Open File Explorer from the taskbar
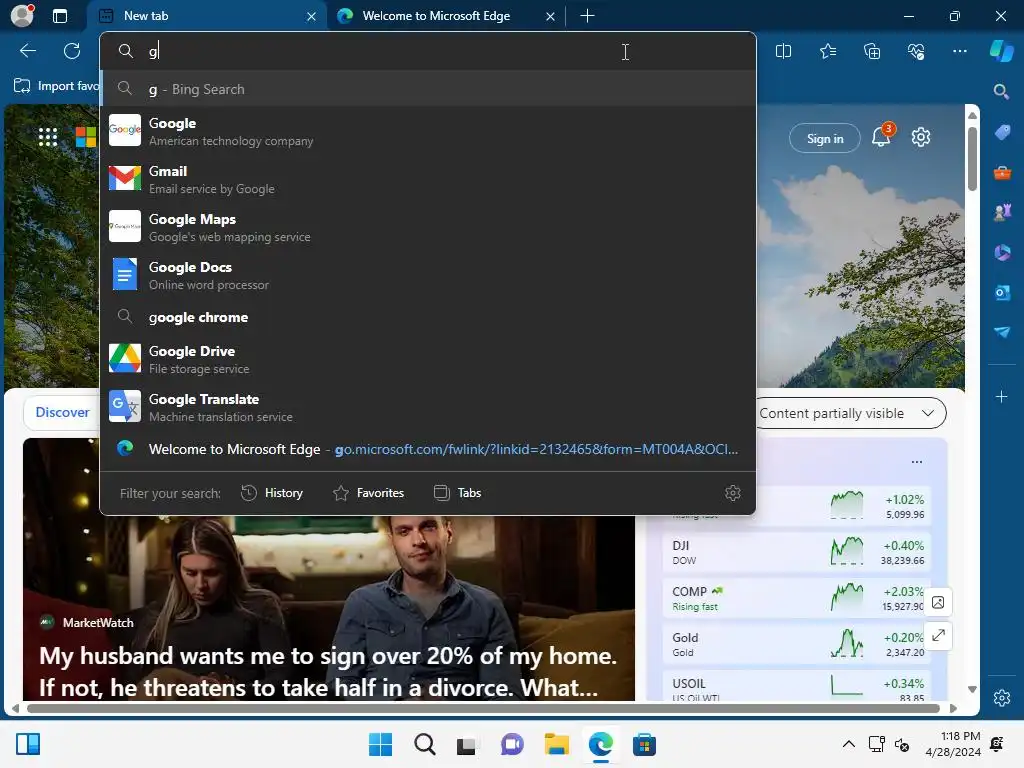Viewport: 1024px width, 768px height. 556,744
